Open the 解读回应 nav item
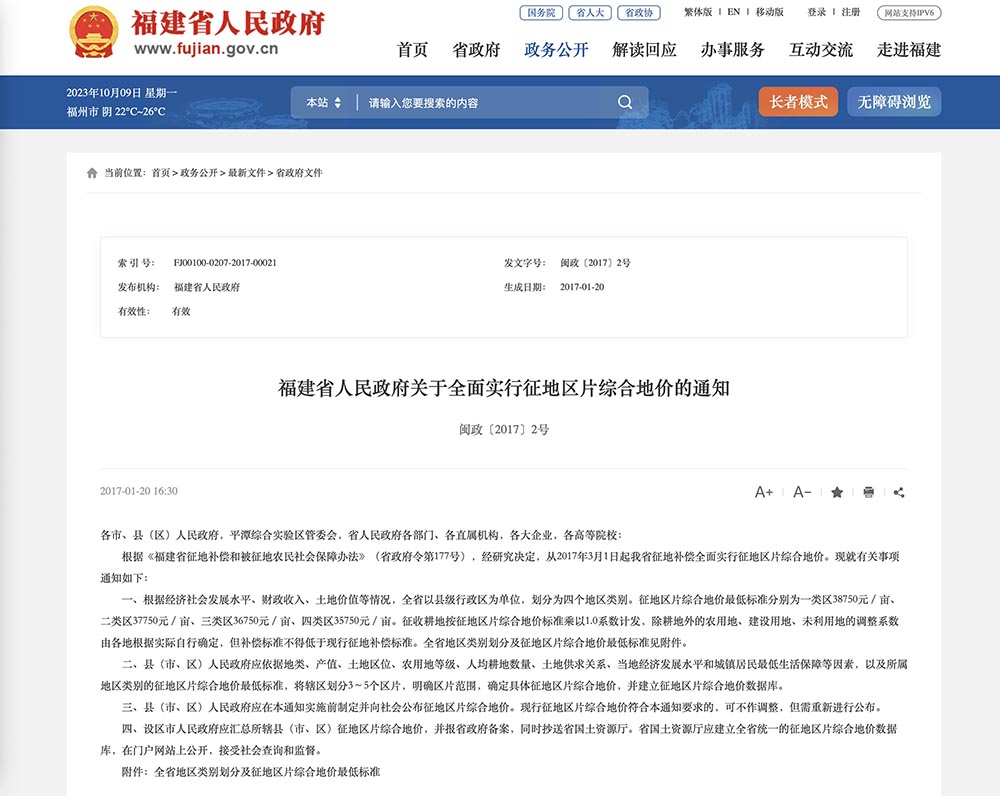Viewport: 1000px width, 796px height. 644,50
